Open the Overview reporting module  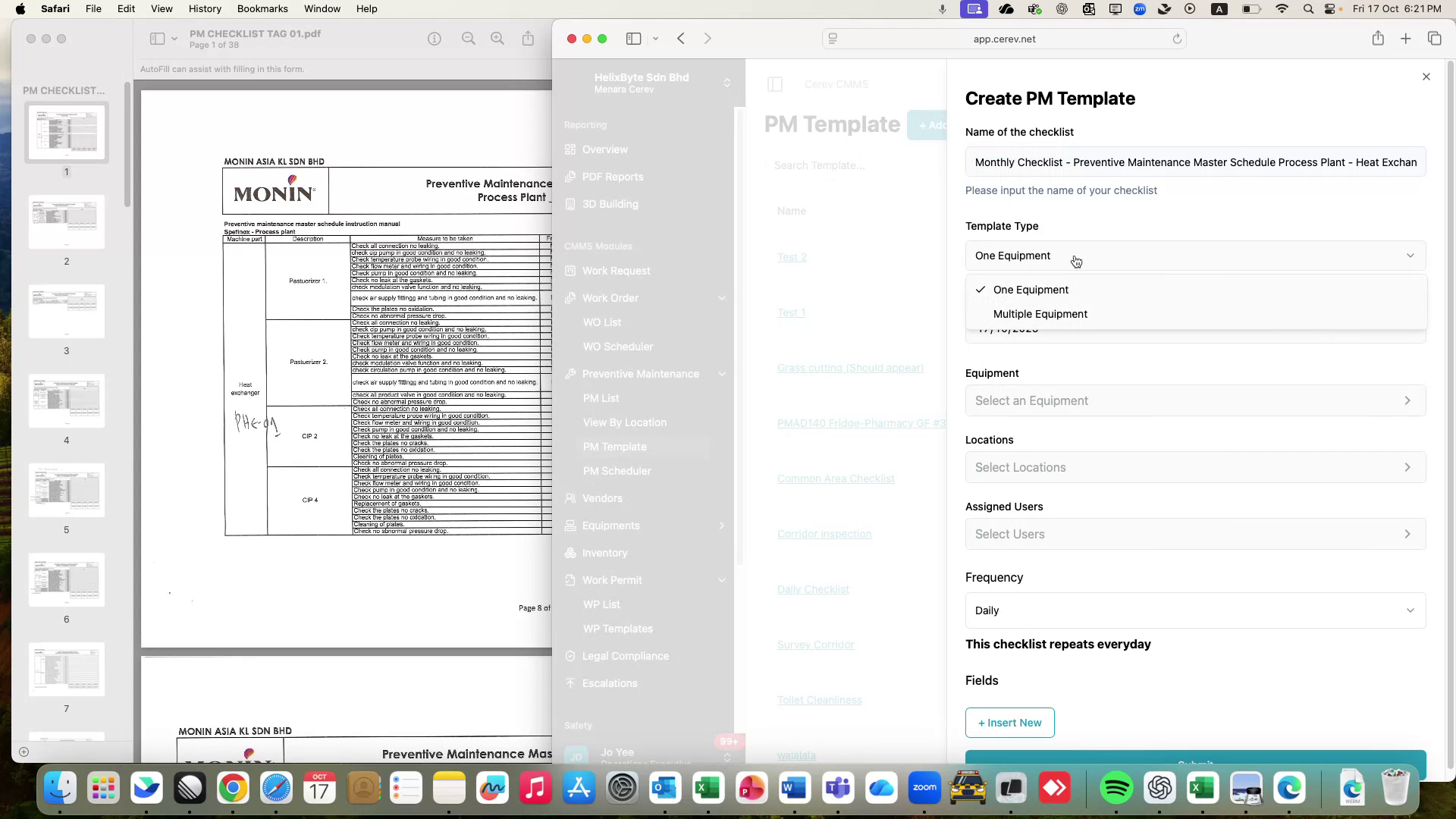(604, 149)
